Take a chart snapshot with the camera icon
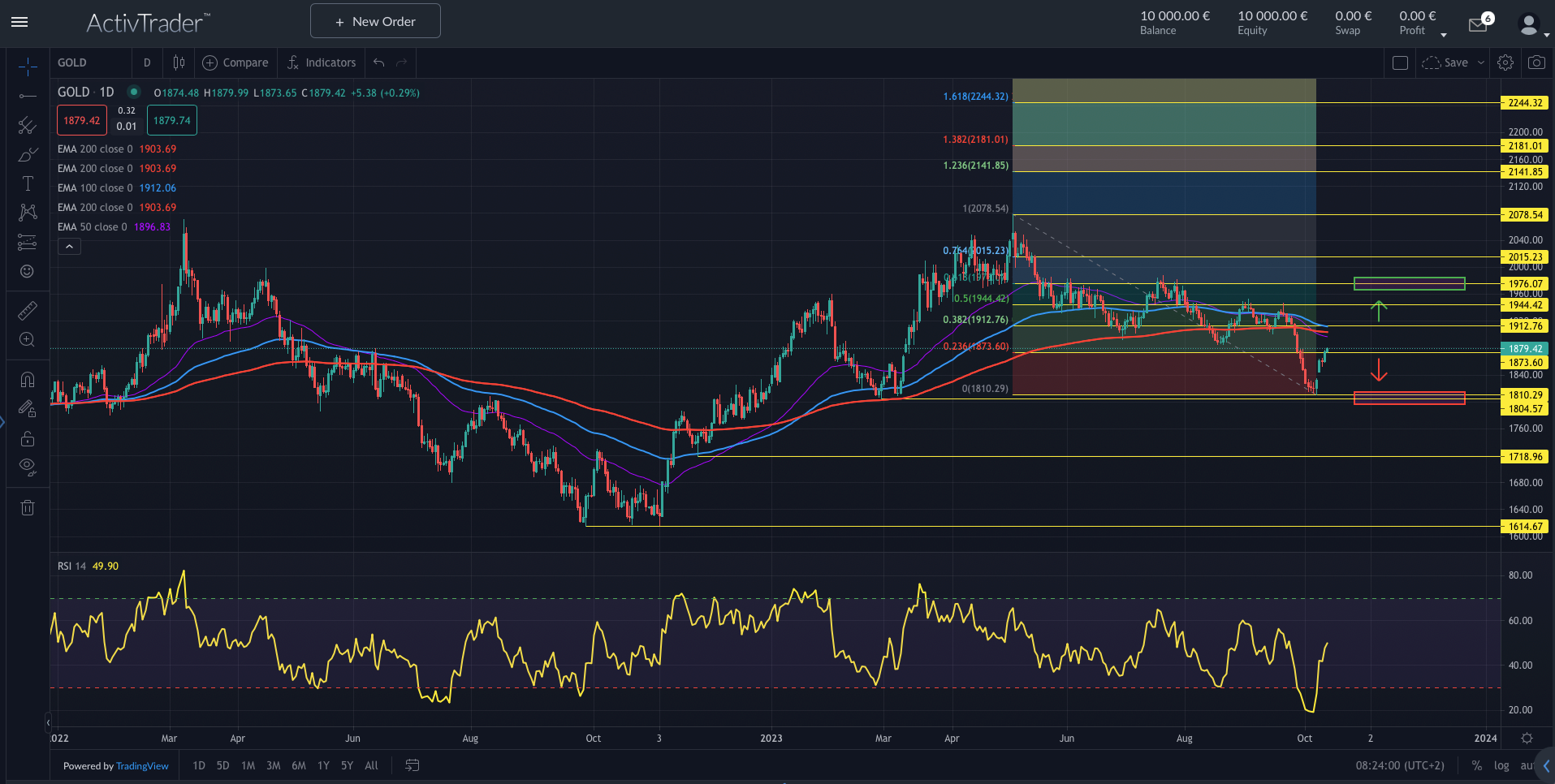Image resolution: width=1555 pixels, height=784 pixels. click(x=1536, y=62)
